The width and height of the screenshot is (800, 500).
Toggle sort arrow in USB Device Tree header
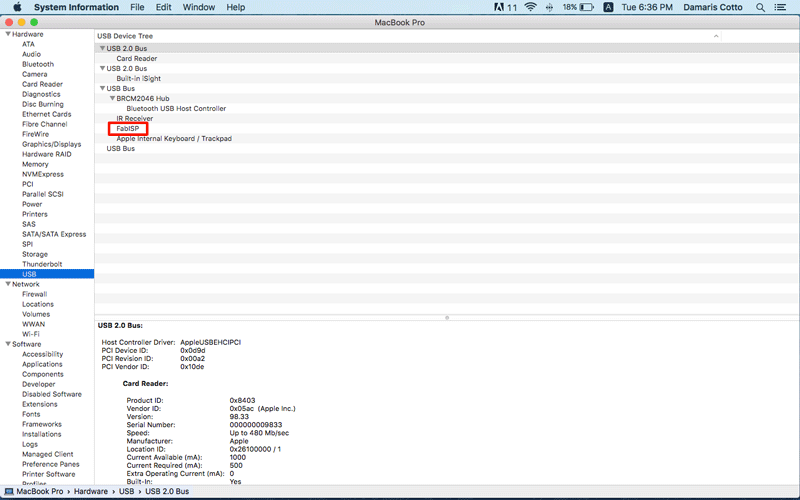[716, 36]
